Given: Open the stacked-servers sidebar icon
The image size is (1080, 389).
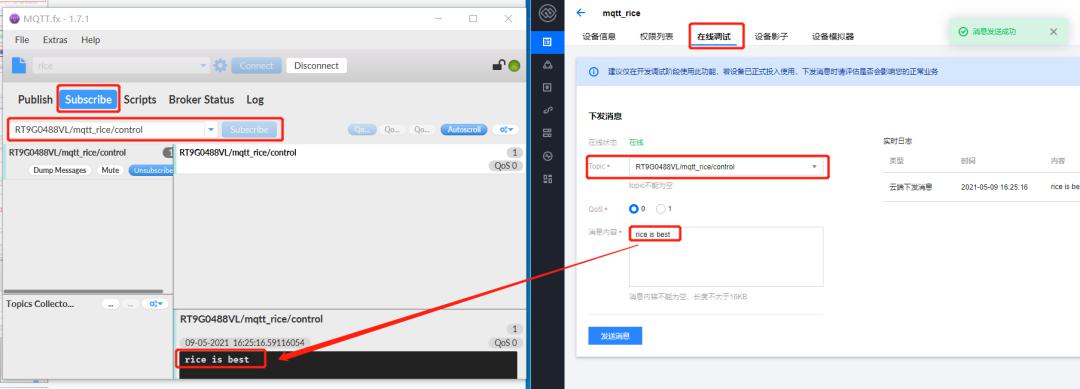Looking at the screenshot, I should point(548,133).
